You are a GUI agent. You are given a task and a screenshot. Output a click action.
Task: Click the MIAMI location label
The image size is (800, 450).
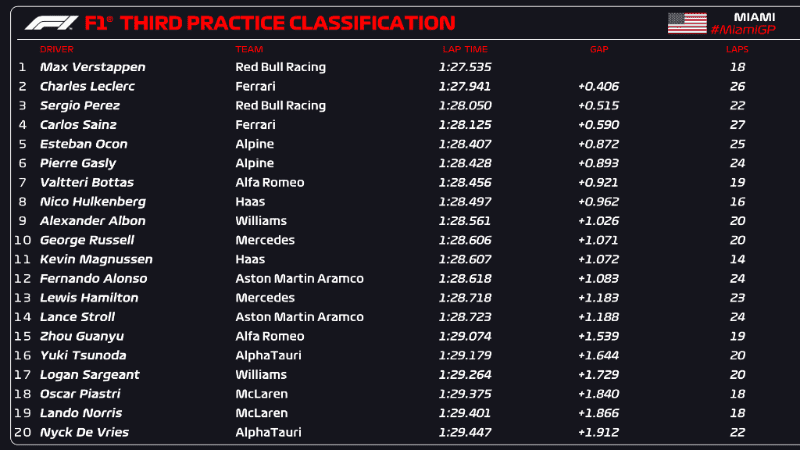(x=754, y=16)
